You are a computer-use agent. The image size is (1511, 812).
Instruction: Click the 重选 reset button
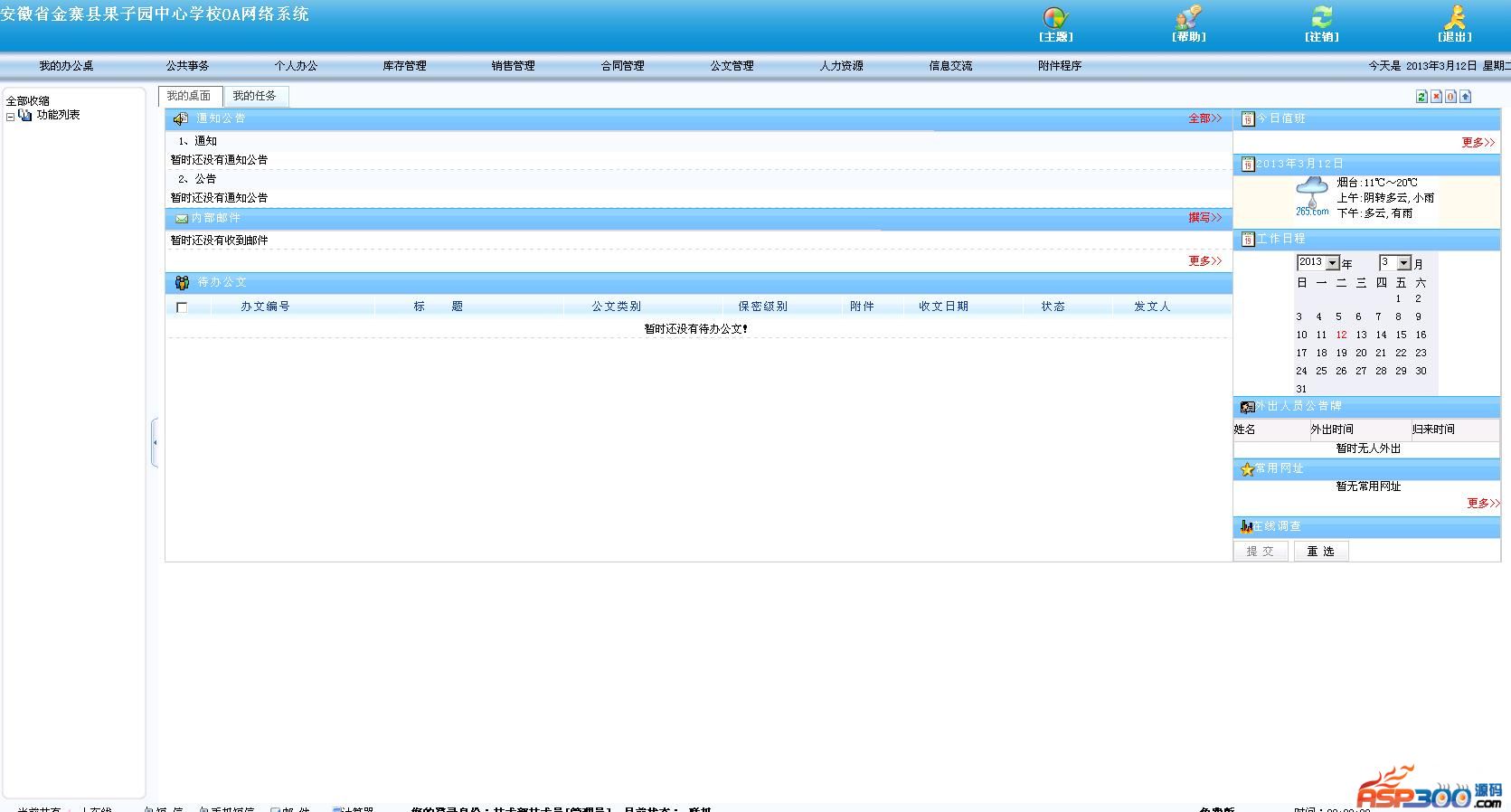point(1320,552)
